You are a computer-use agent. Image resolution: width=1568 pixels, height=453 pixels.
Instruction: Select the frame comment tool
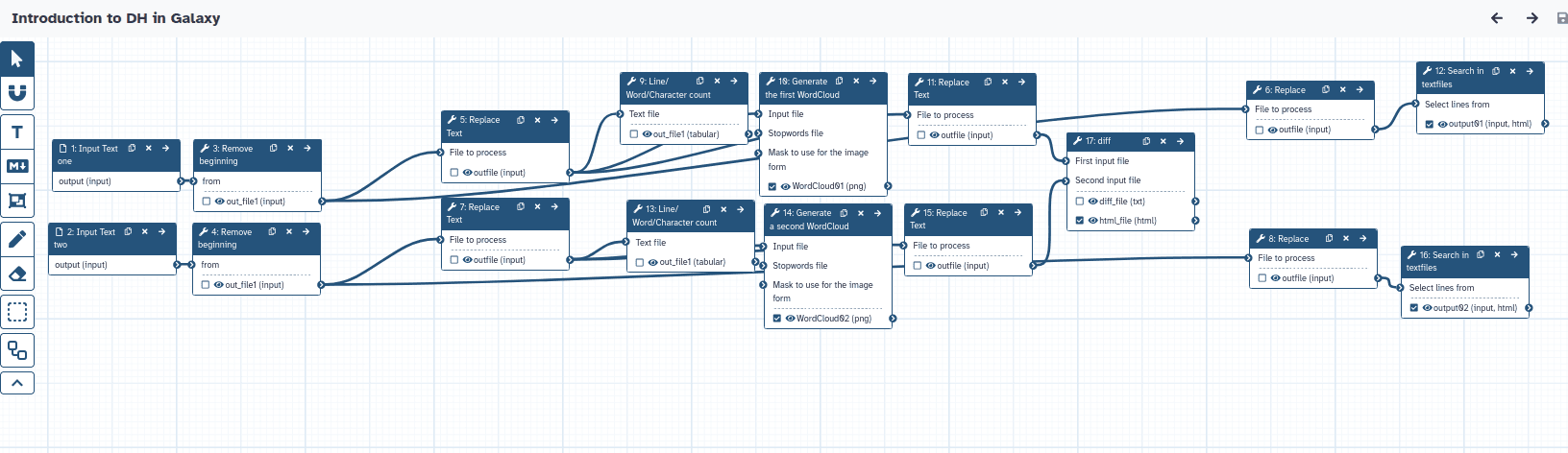[17, 201]
